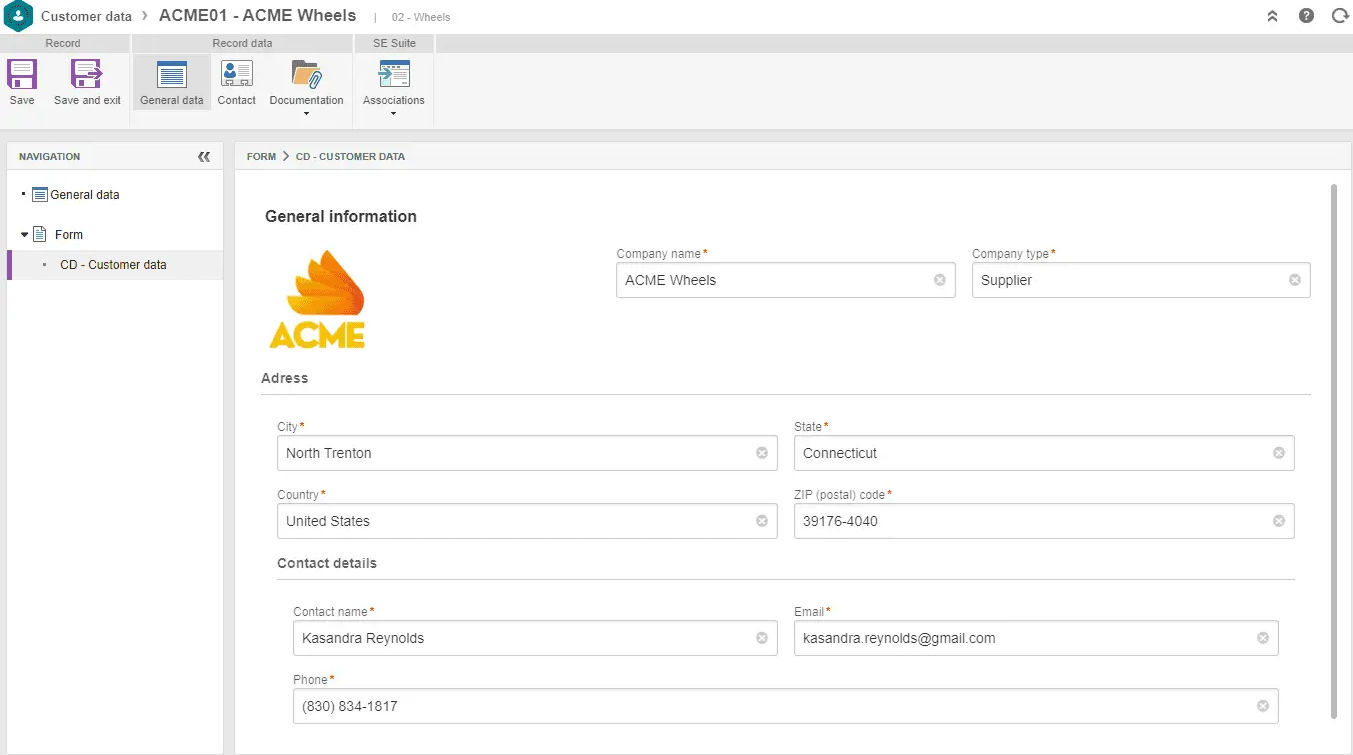Click the Save and exit icon

click(87, 75)
